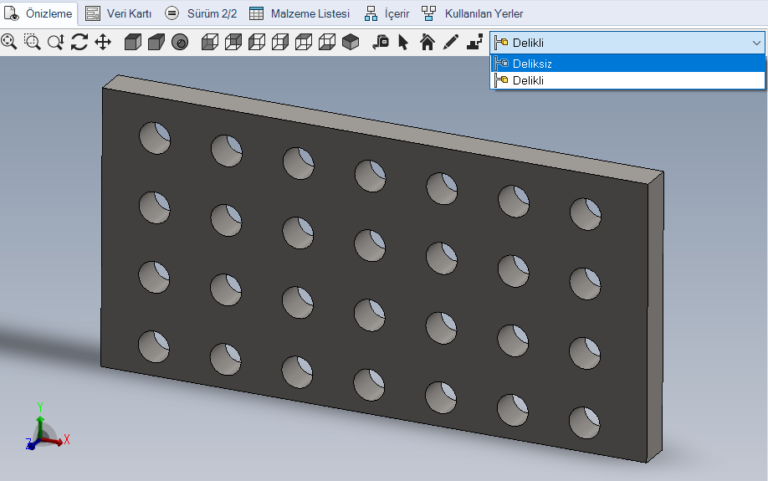Click the pencil markup icon
This screenshot has height=481, width=768.
(x=450, y=42)
